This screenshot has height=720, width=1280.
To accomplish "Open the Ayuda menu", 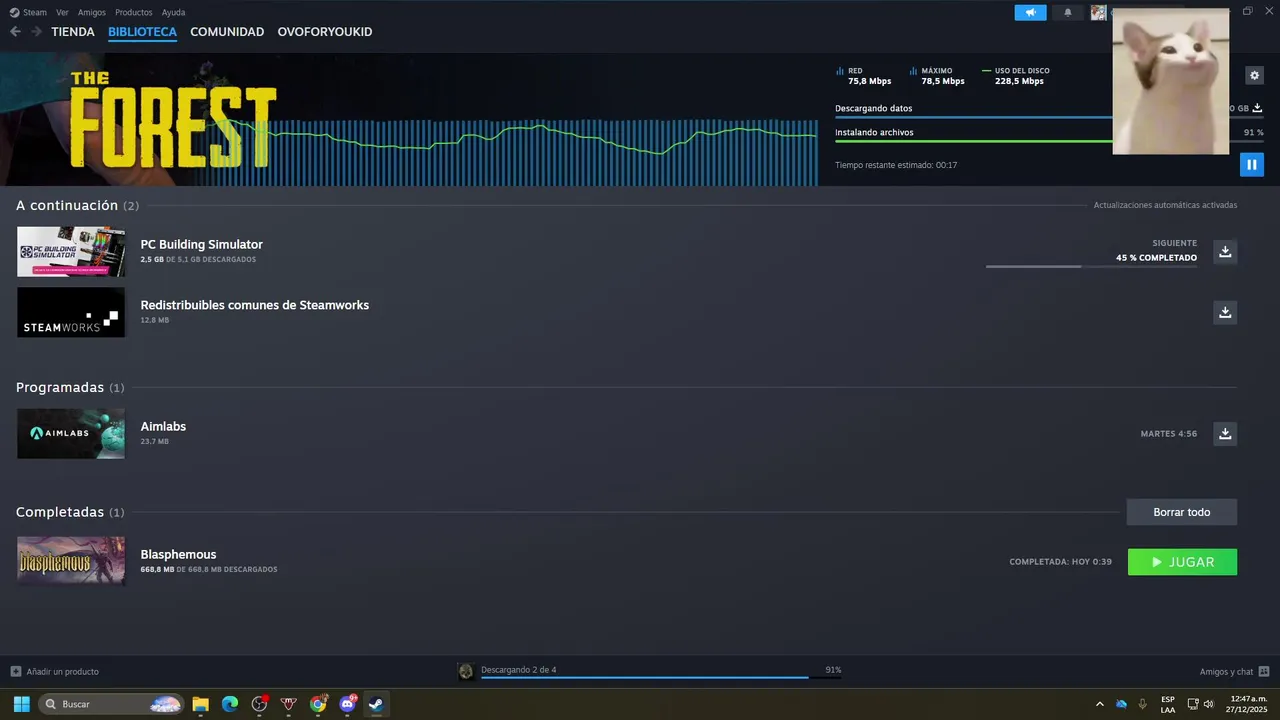I will point(173,12).
